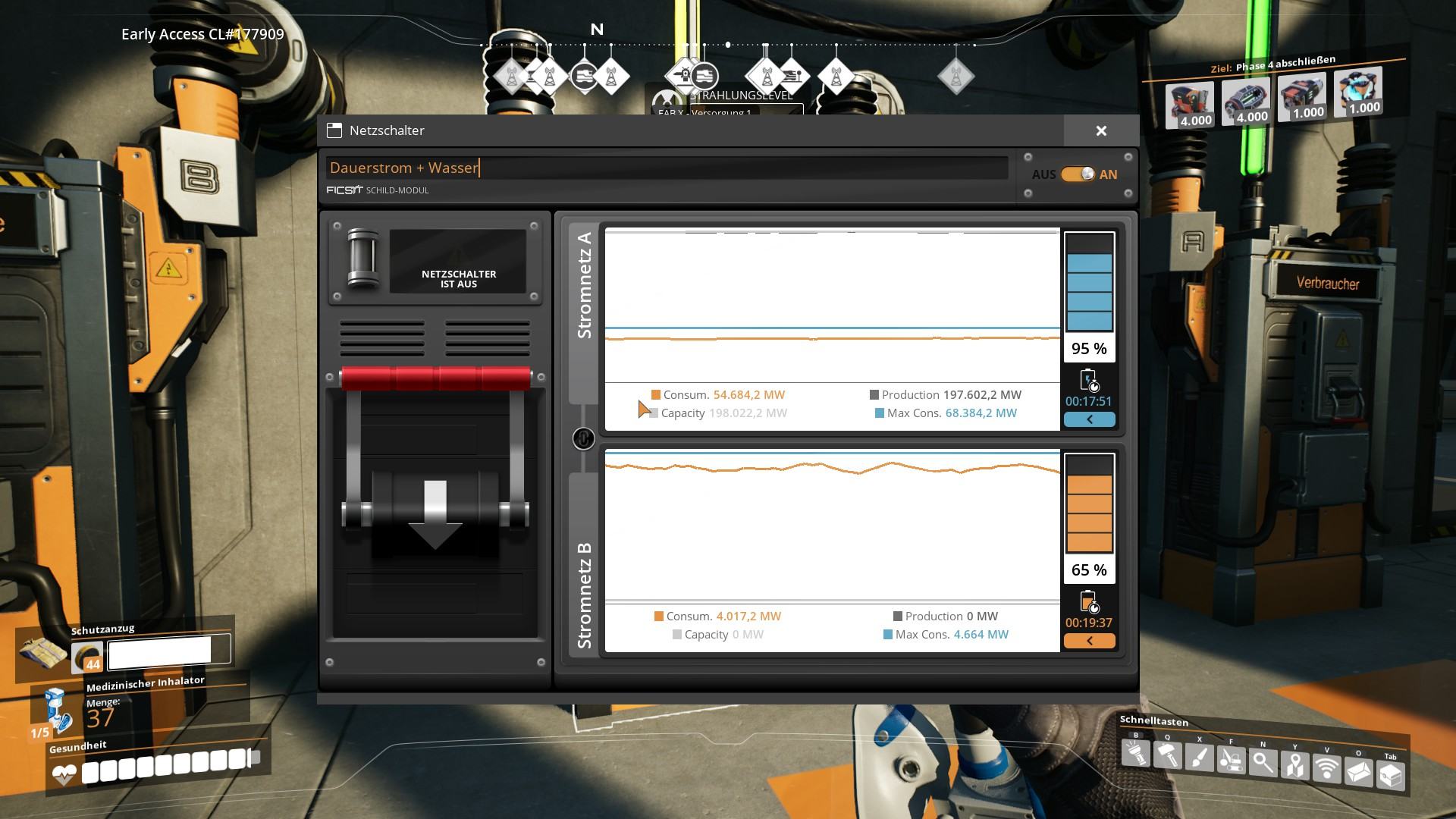Click the Stromnetz A blue battery charge gauge
Image resolution: width=1456 pixels, height=819 pixels.
(x=1090, y=282)
